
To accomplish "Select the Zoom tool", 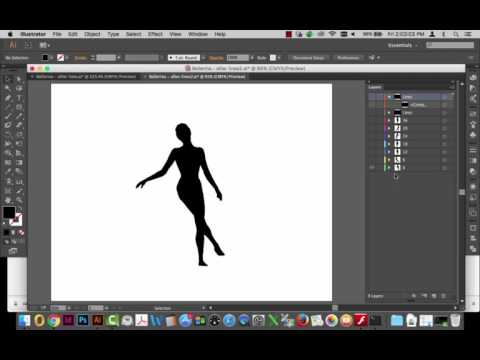I will [19, 200].
